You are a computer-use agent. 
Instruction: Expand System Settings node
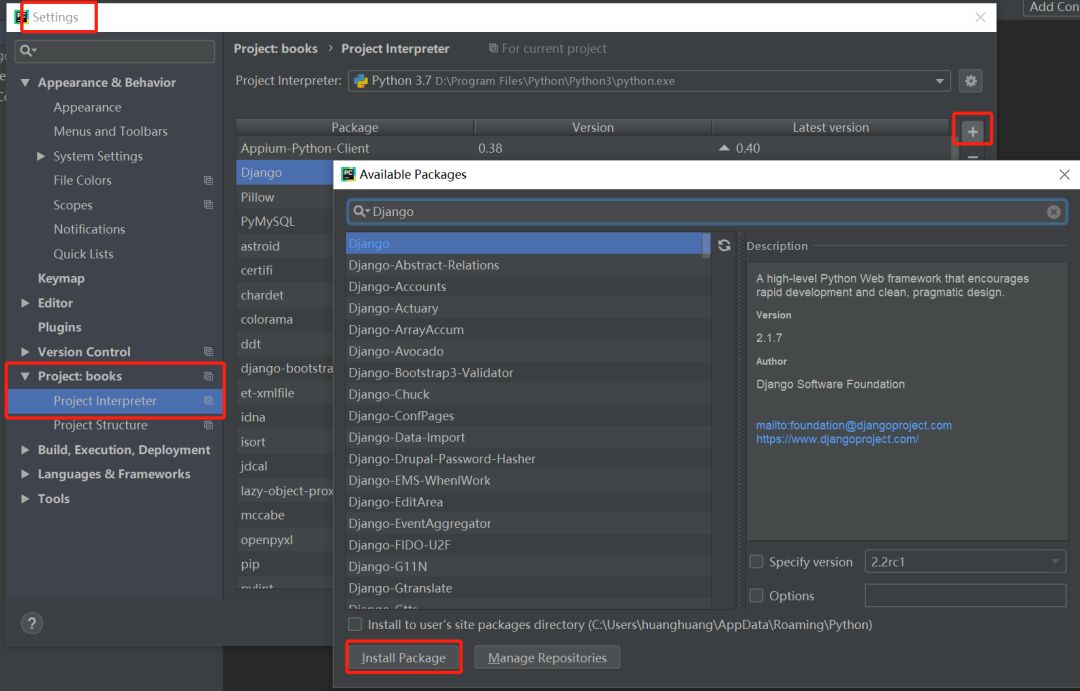click(x=41, y=156)
